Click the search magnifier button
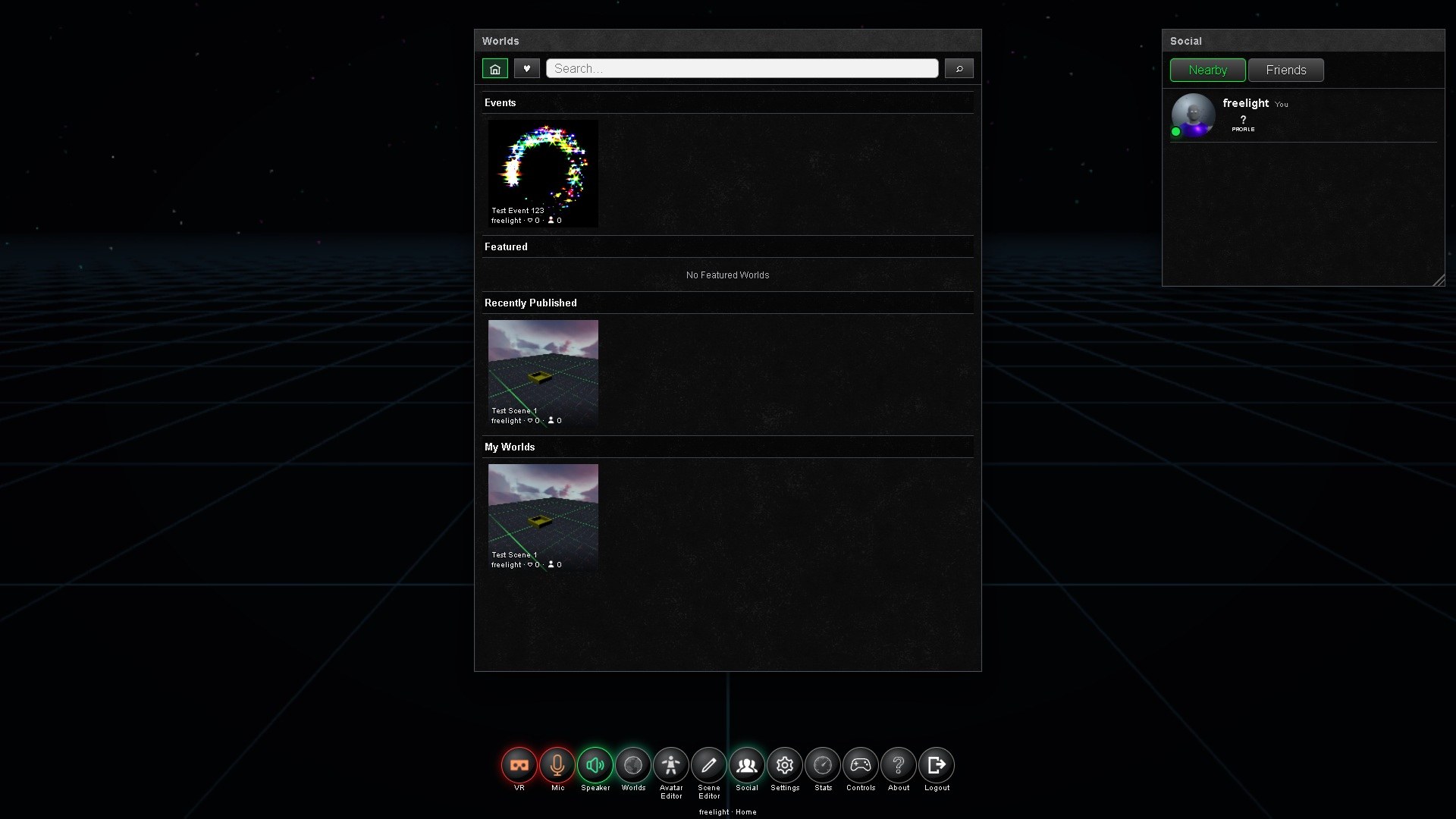The height and width of the screenshot is (819, 1456). pos(959,69)
